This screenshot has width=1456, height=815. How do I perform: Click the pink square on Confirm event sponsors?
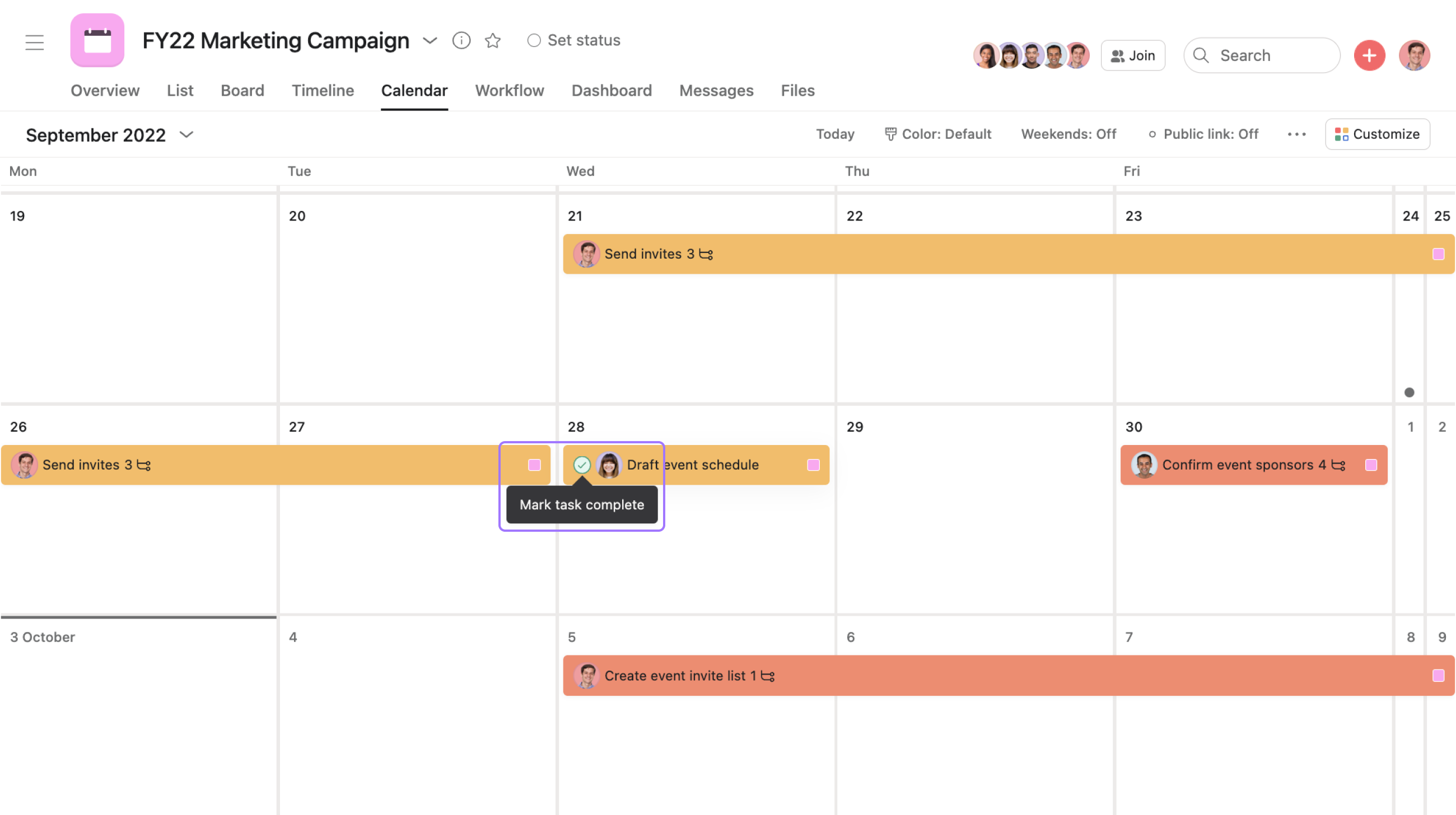tap(1371, 465)
